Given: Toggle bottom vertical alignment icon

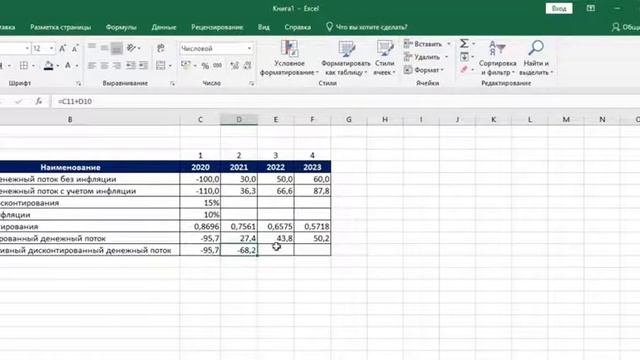Looking at the screenshot, I should click(x=117, y=48).
